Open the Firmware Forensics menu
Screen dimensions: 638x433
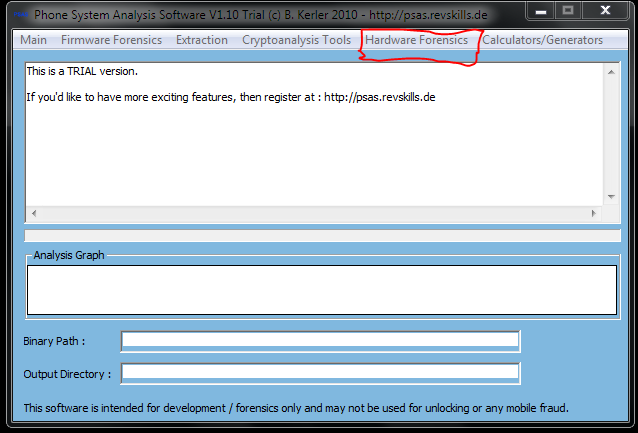click(111, 40)
